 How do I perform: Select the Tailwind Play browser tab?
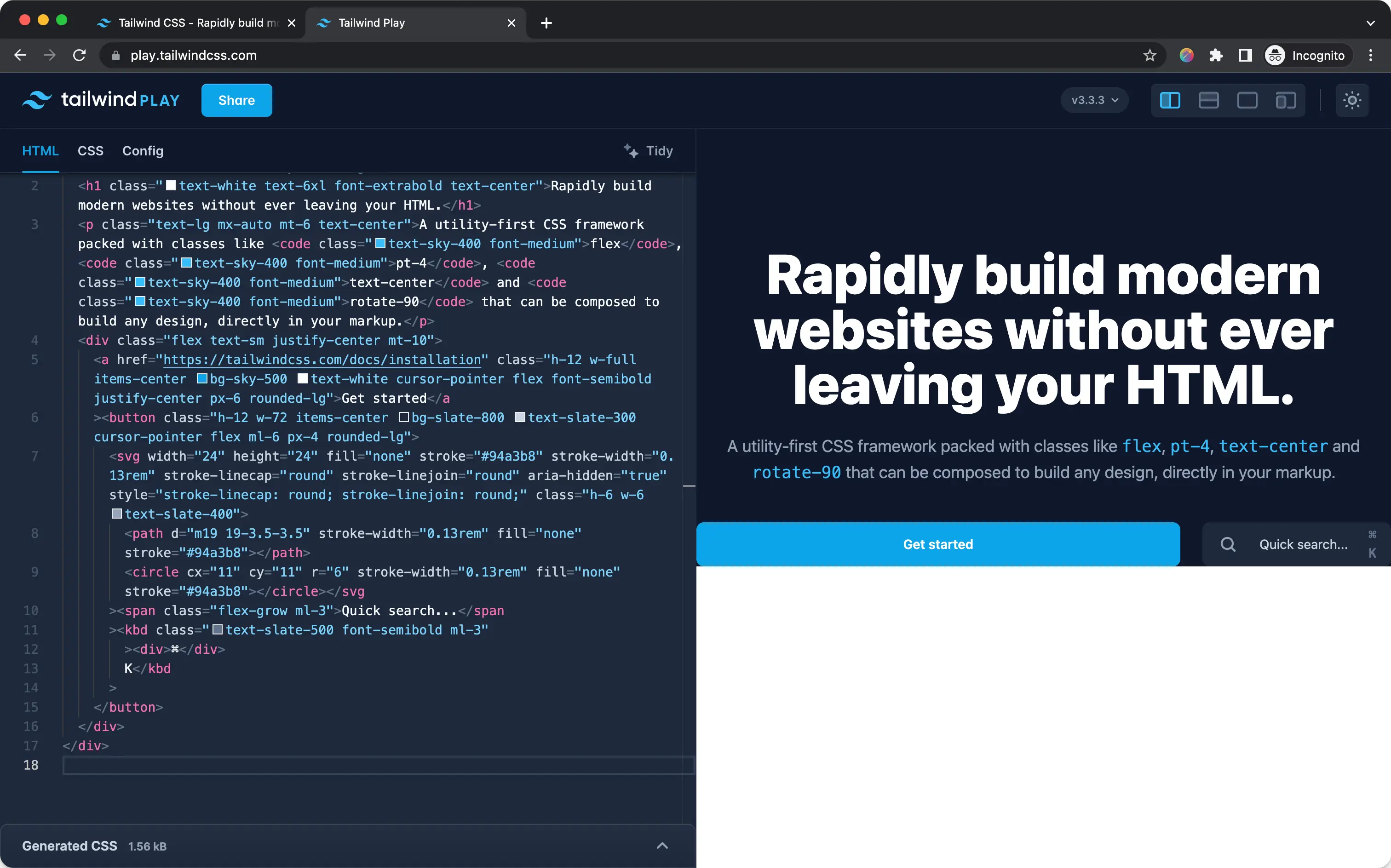(x=416, y=23)
